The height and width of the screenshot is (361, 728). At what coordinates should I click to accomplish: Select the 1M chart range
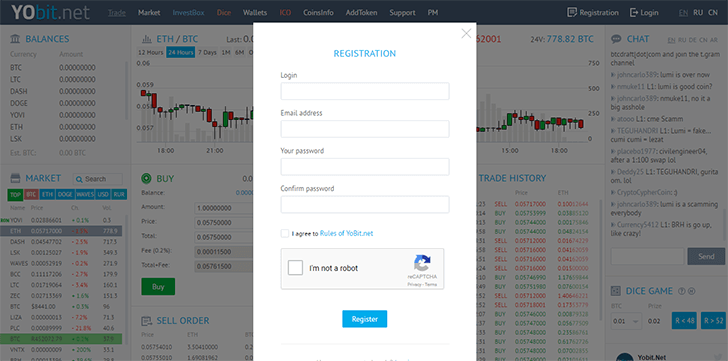[x=226, y=52]
